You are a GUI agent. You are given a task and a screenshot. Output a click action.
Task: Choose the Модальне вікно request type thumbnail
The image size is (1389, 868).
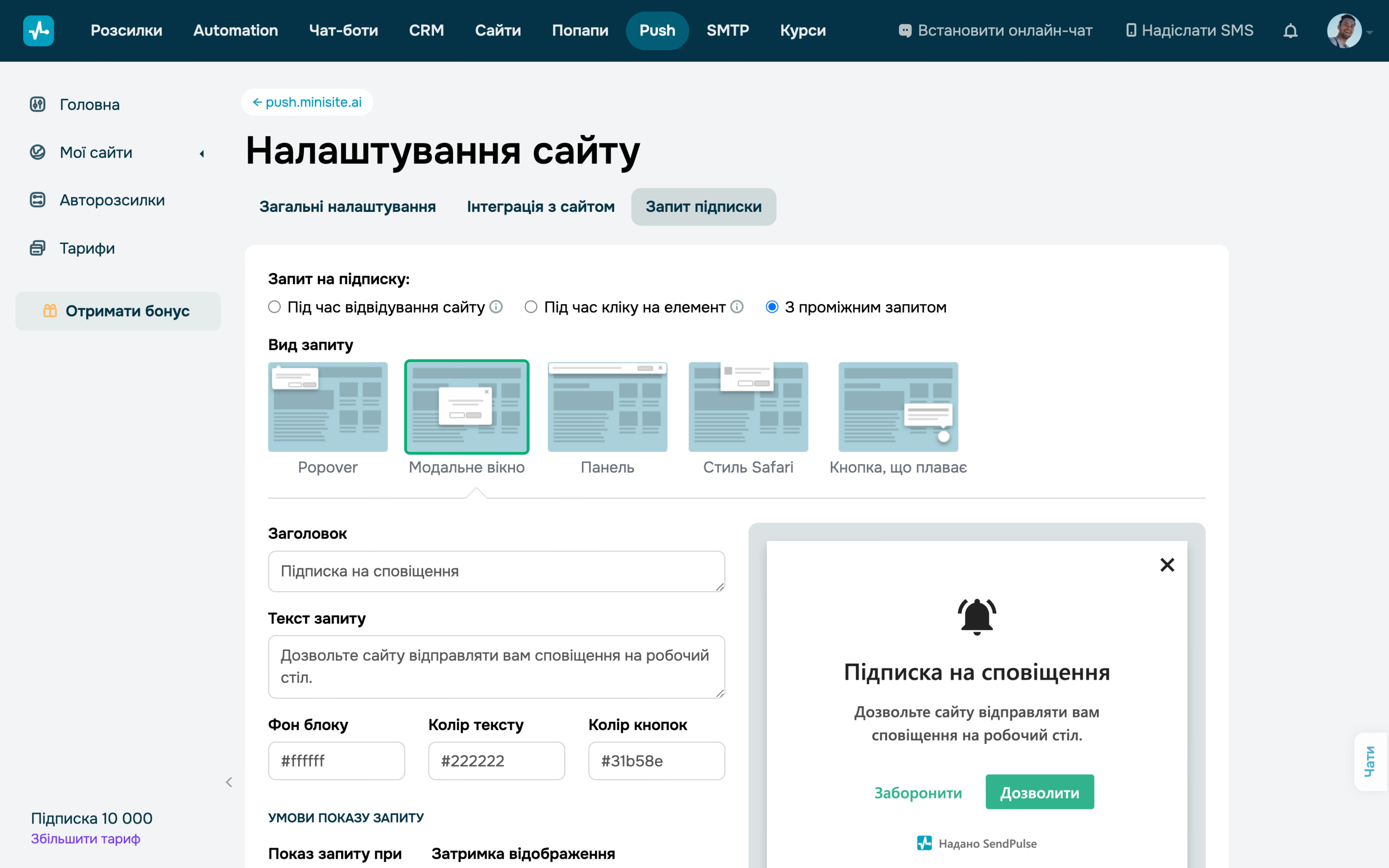[467, 407]
